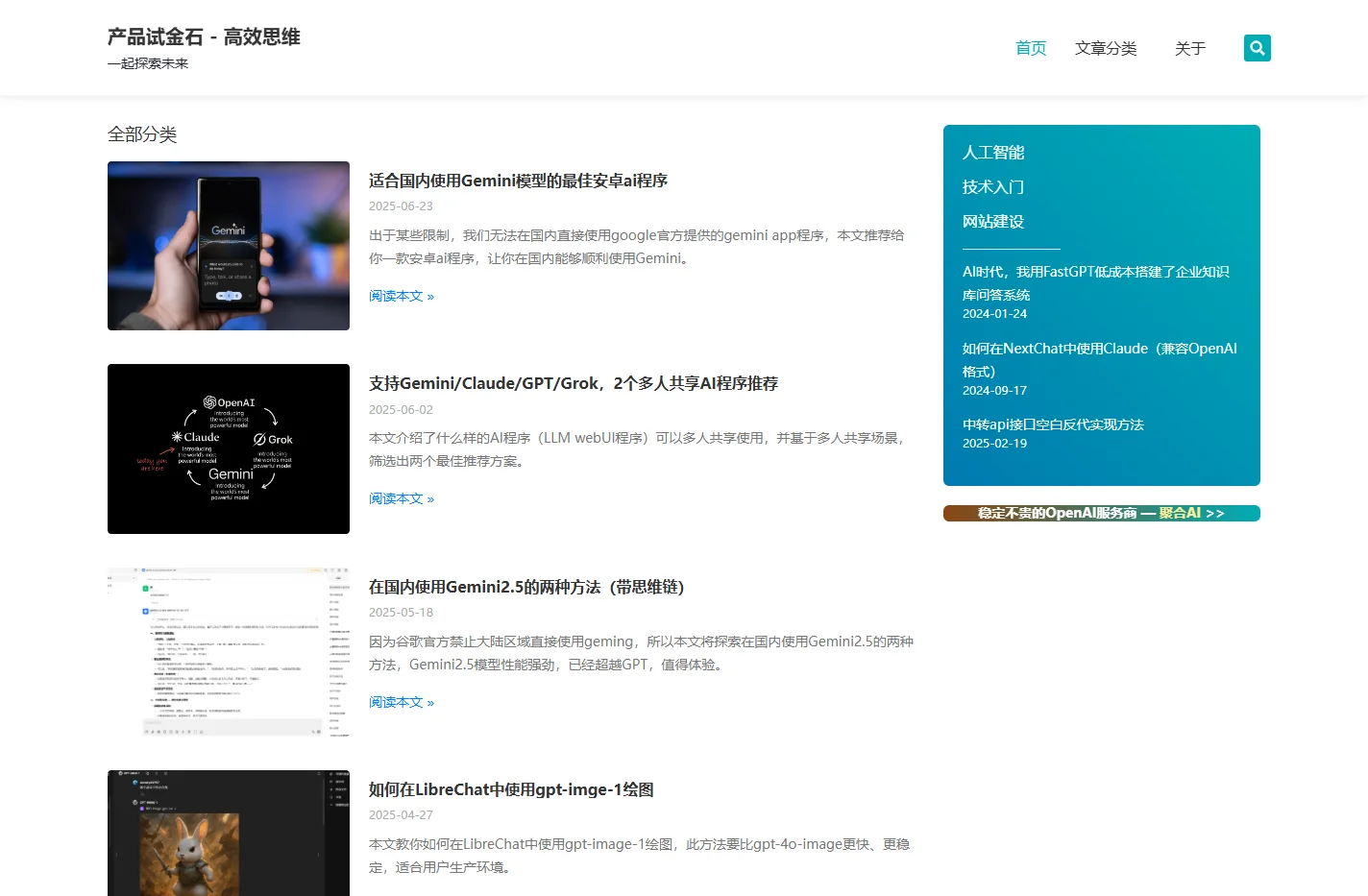This screenshot has height=896, width=1368.
Task: Open sidebar post 如何在NextChat中使用Claude
Action: coord(1100,360)
